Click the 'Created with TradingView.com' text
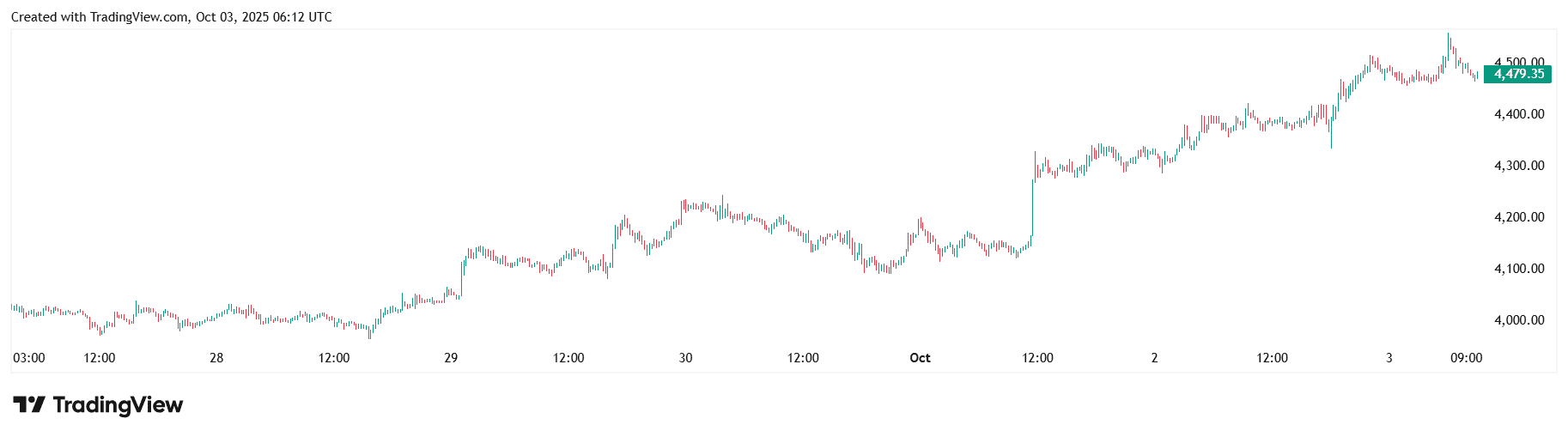This screenshot has width=1568, height=437. [100, 17]
